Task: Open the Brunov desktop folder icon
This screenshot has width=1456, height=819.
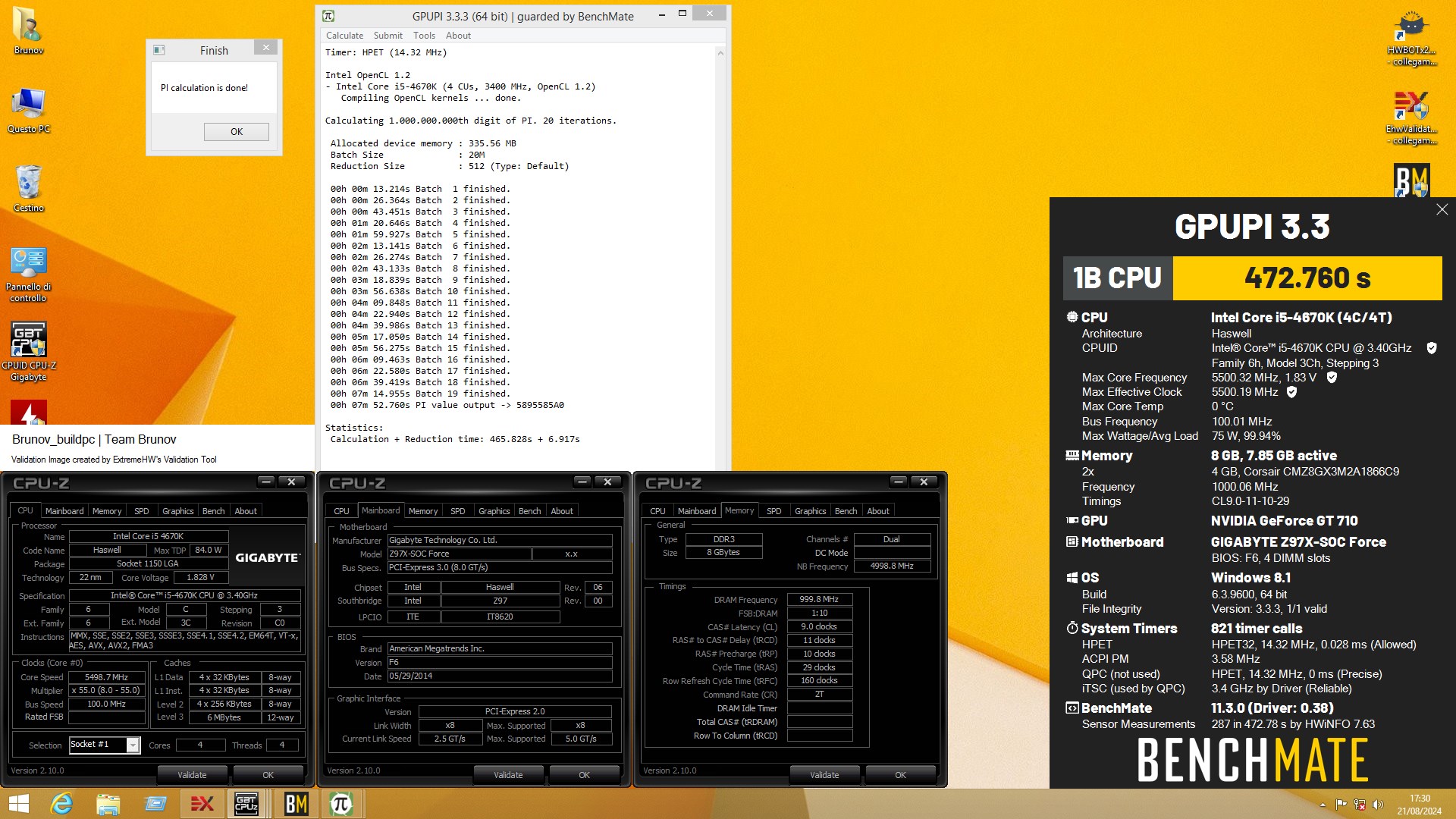Action: (28, 30)
